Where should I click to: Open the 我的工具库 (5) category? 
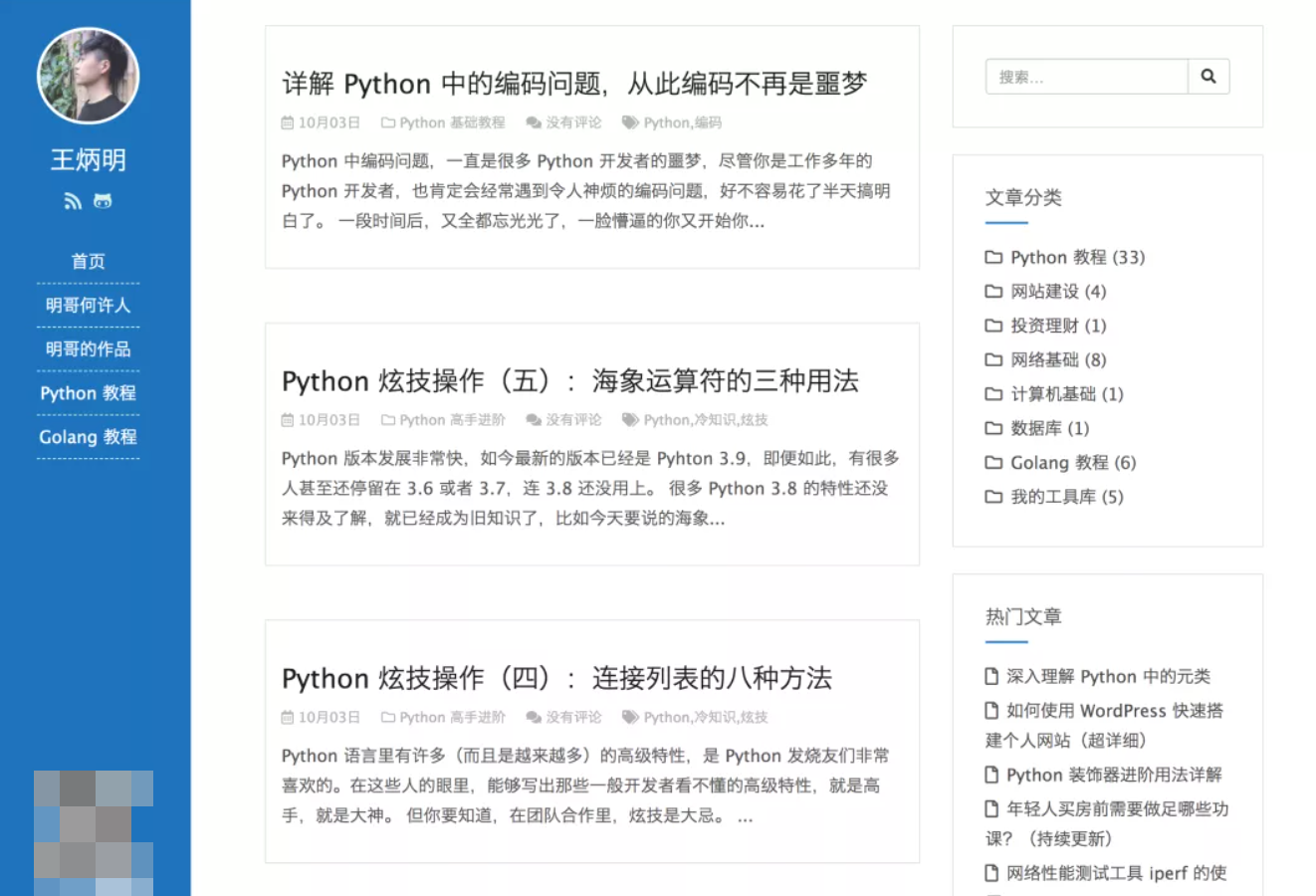point(1066,497)
